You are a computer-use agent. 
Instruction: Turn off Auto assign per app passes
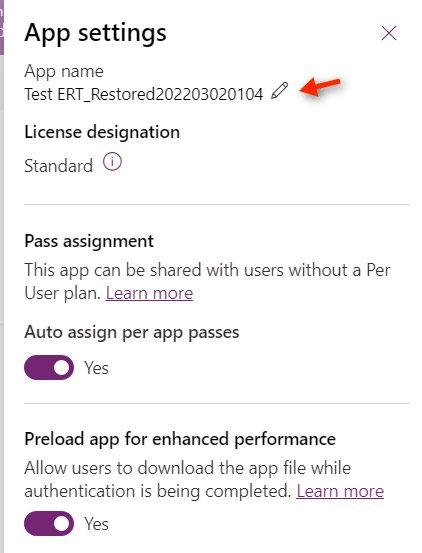point(49,367)
